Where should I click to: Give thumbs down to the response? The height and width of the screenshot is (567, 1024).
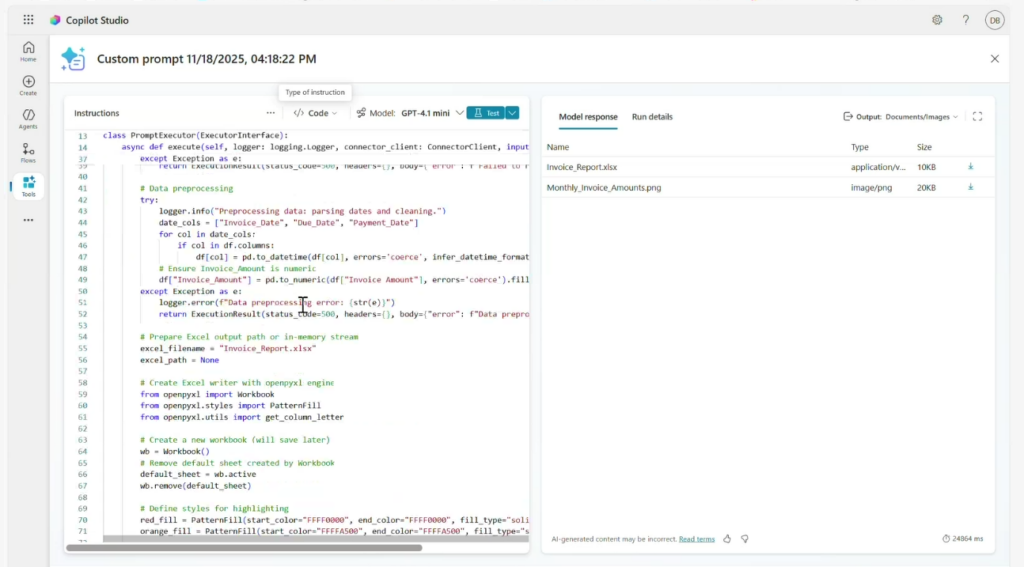coord(745,539)
